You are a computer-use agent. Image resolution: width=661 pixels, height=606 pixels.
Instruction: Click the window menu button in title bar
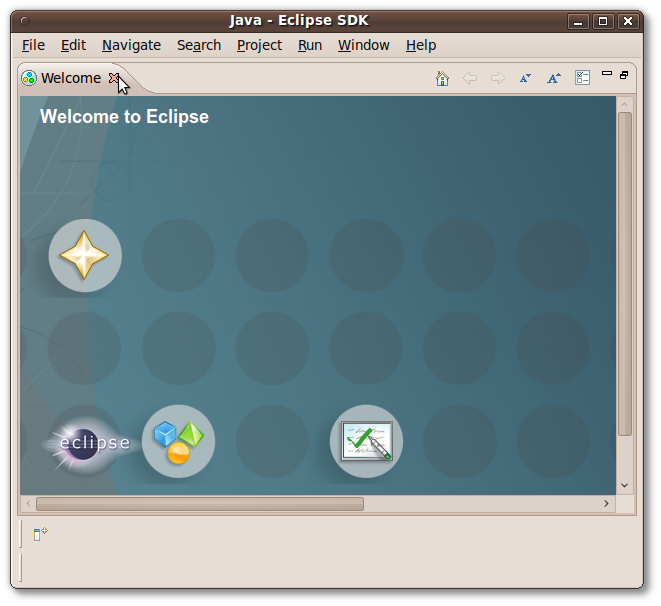click(25, 21)
